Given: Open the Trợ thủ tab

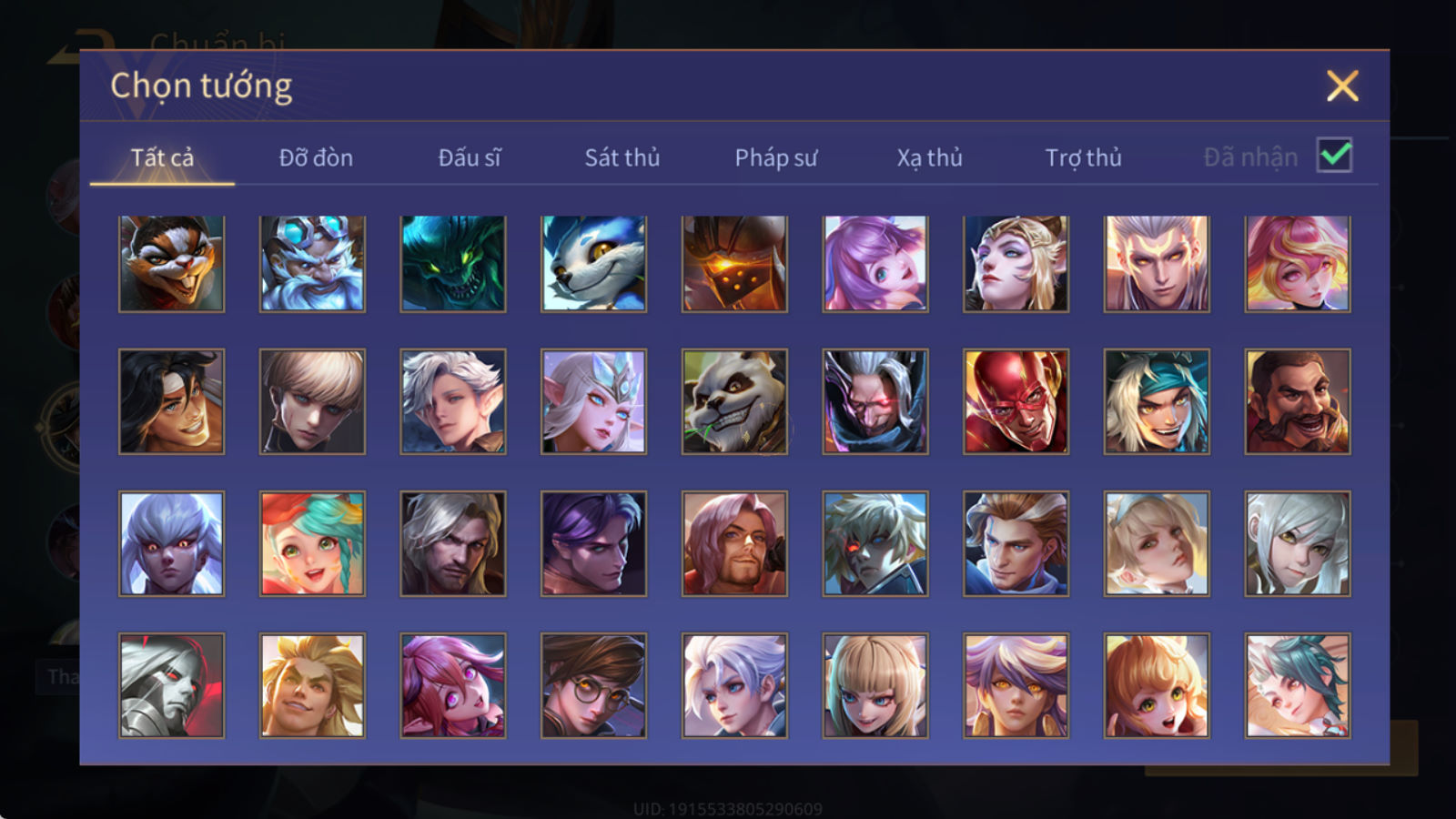Looking at the screenshot, I should tap(1083, 157).
